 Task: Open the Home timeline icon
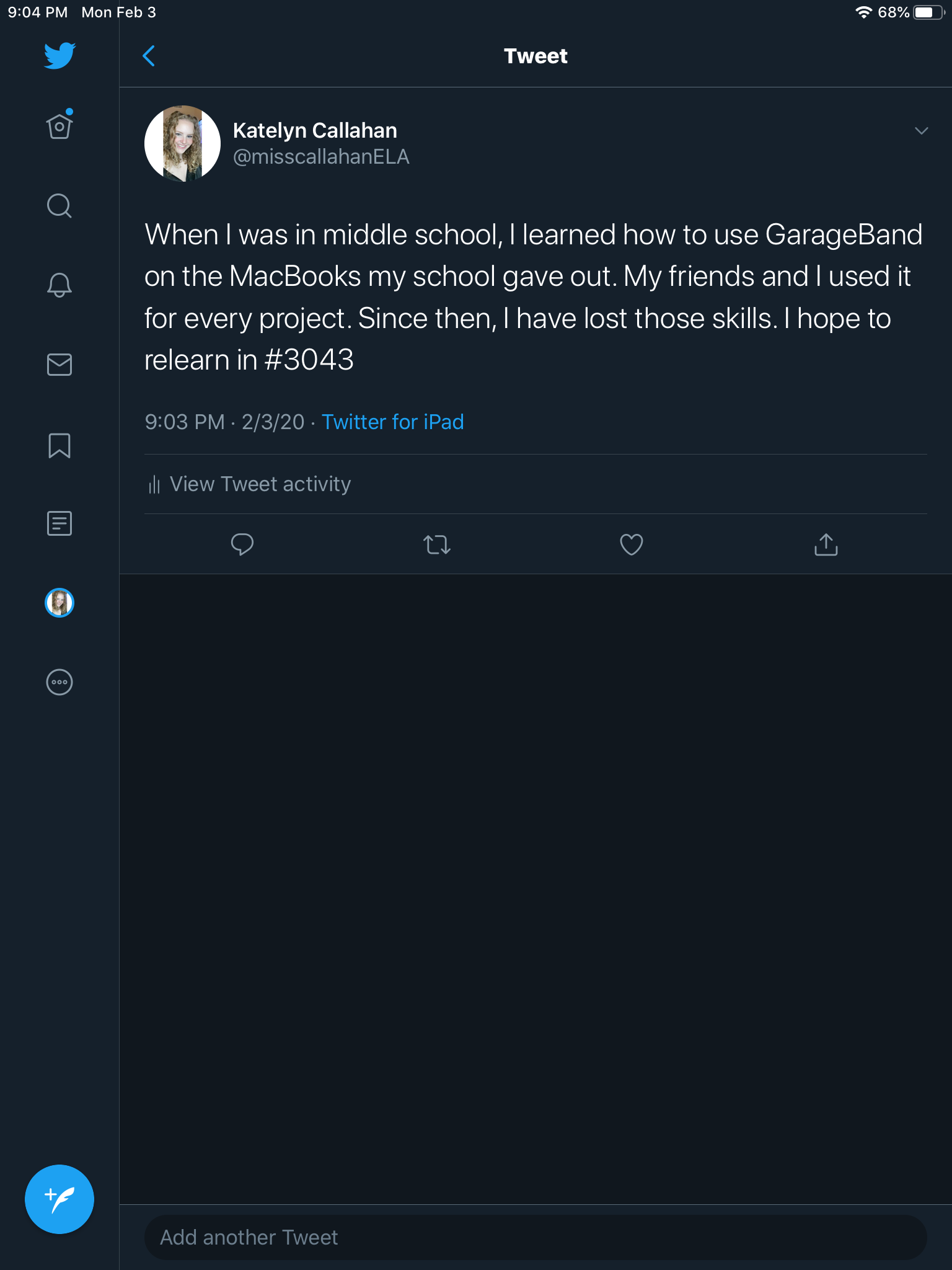59,127
